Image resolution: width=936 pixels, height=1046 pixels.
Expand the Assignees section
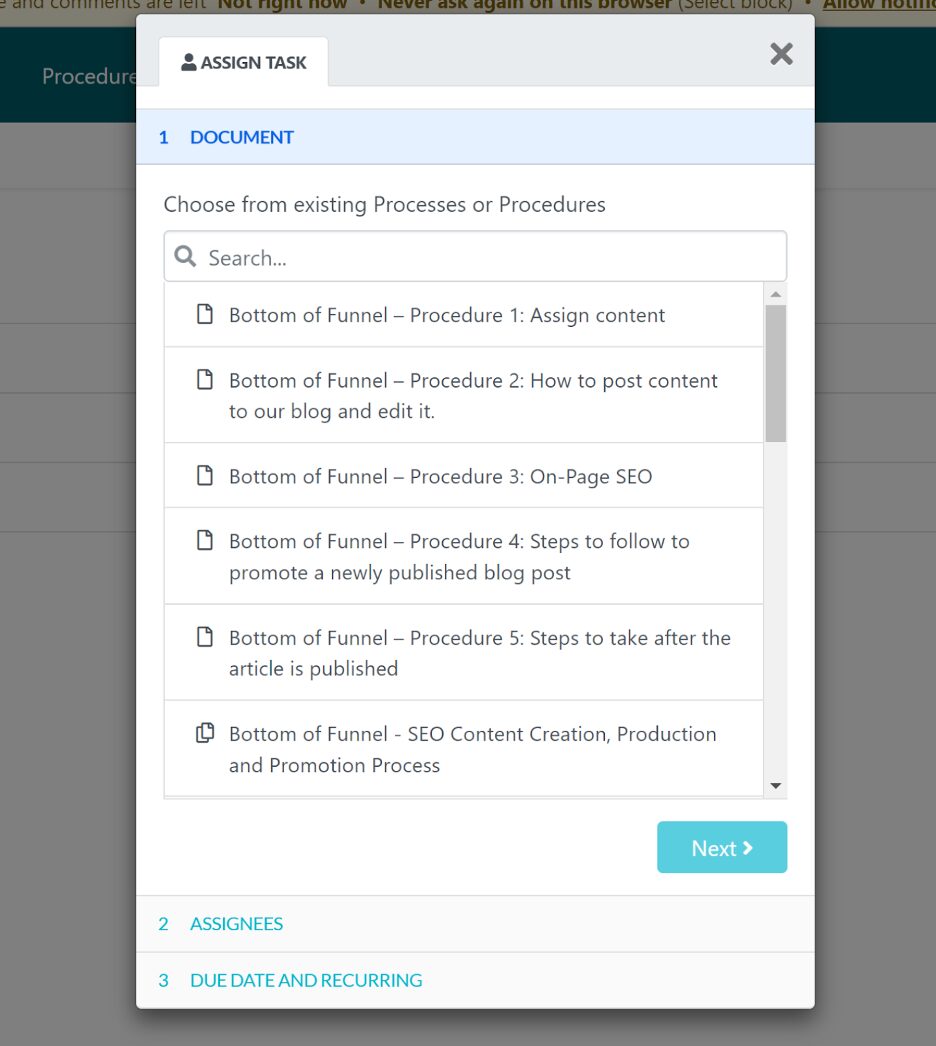(x=236, y=924)
